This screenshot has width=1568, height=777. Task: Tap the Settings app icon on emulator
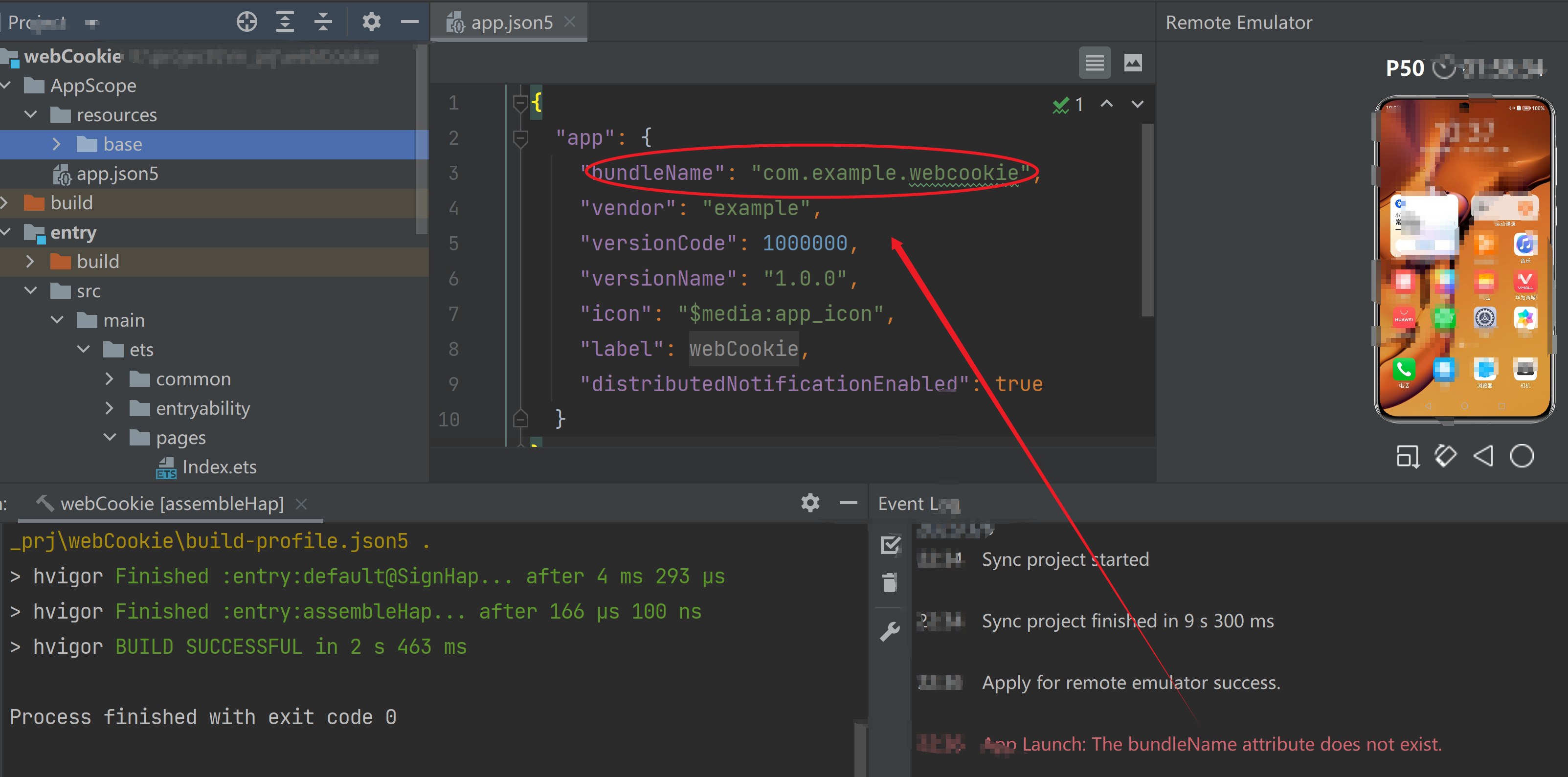1484,318
